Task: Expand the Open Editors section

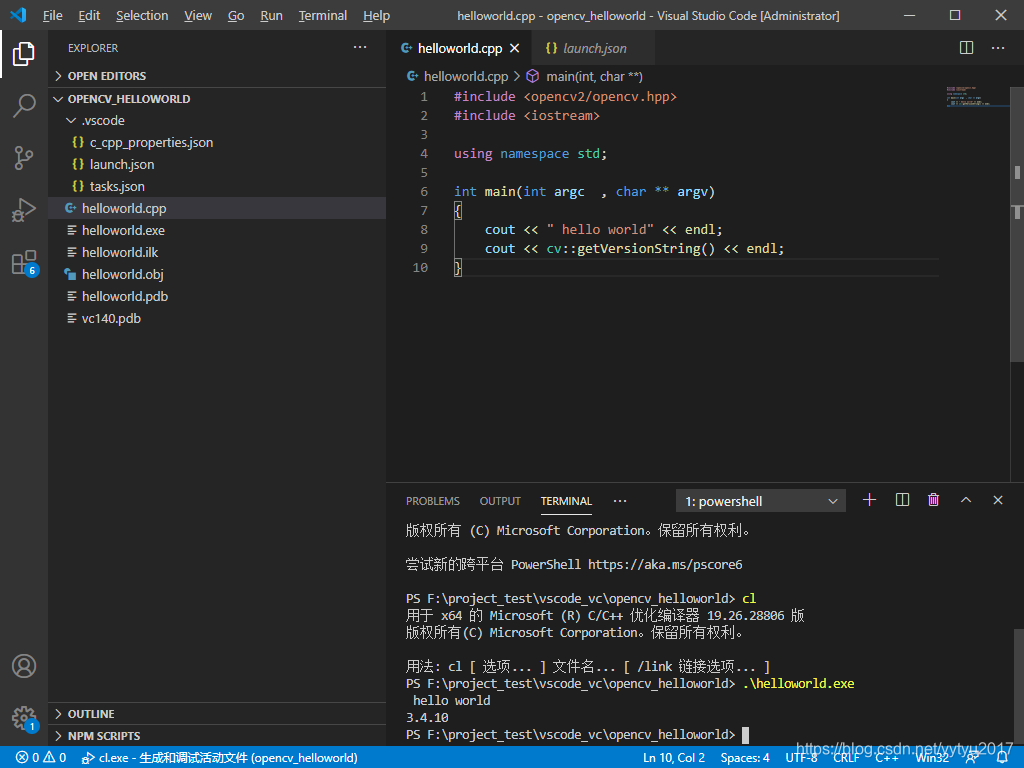Action: 217,76
